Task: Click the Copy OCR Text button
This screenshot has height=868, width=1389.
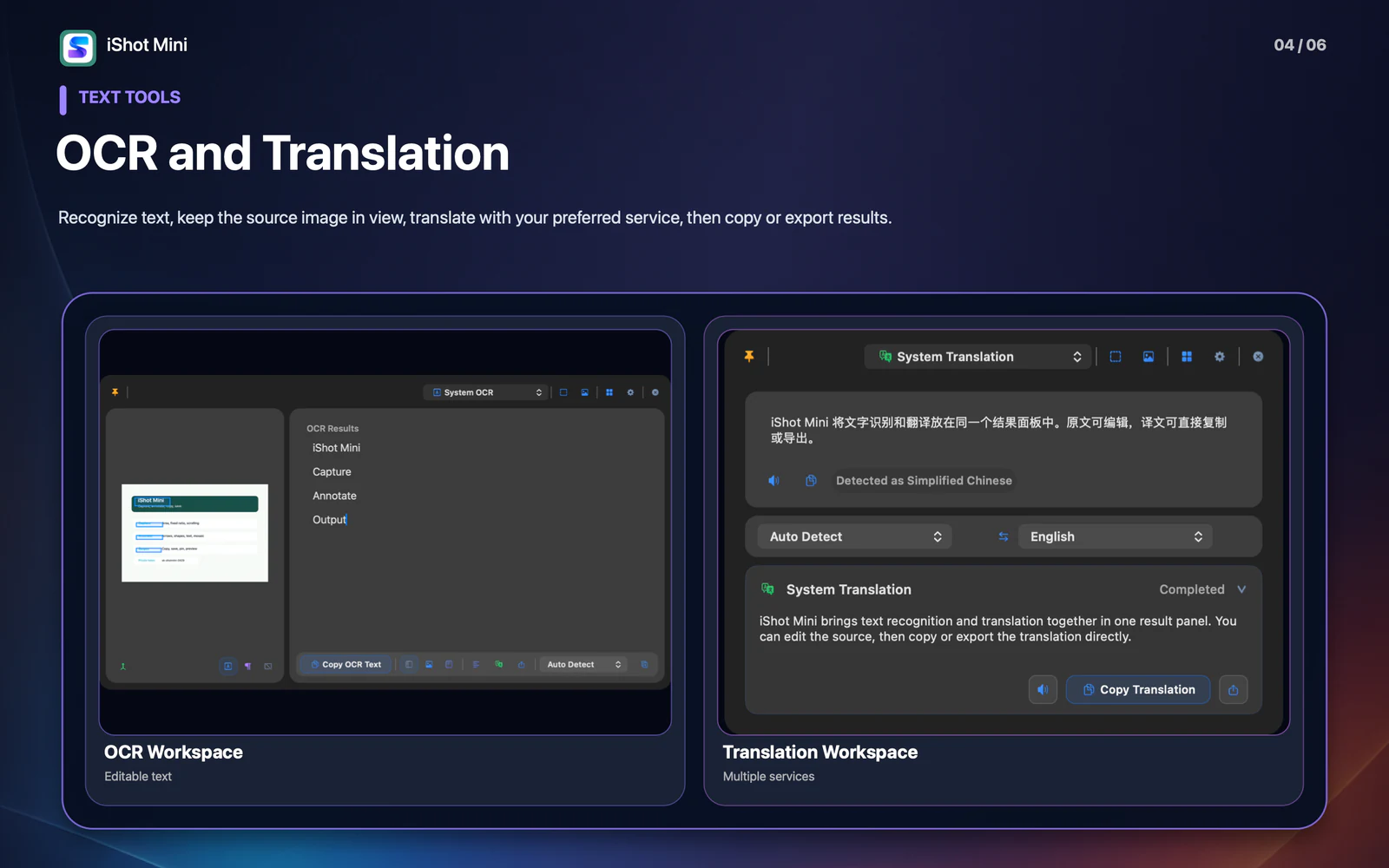Action: 346,664
